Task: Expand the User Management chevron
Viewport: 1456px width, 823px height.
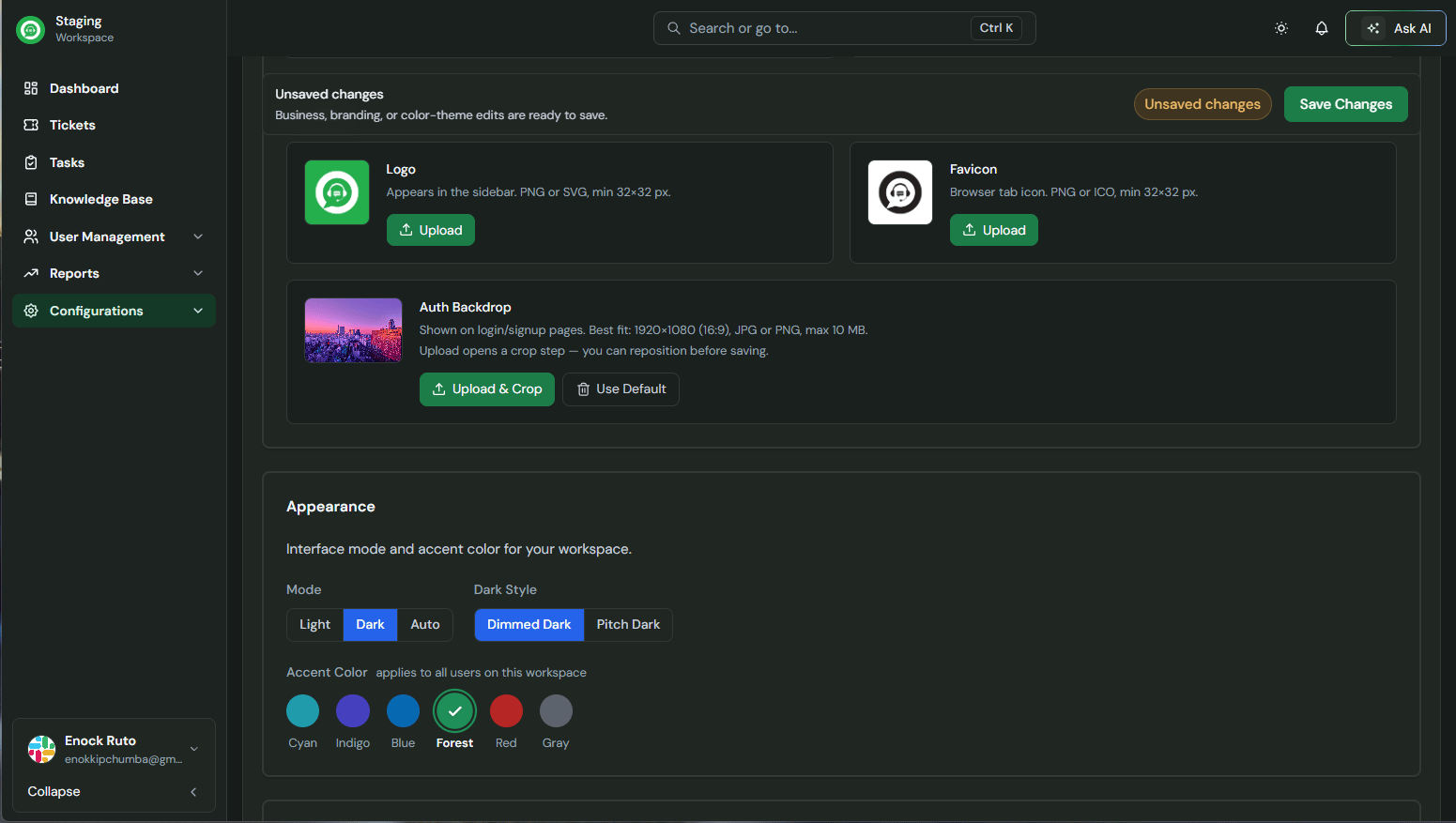Action: (x=198, y=236)
